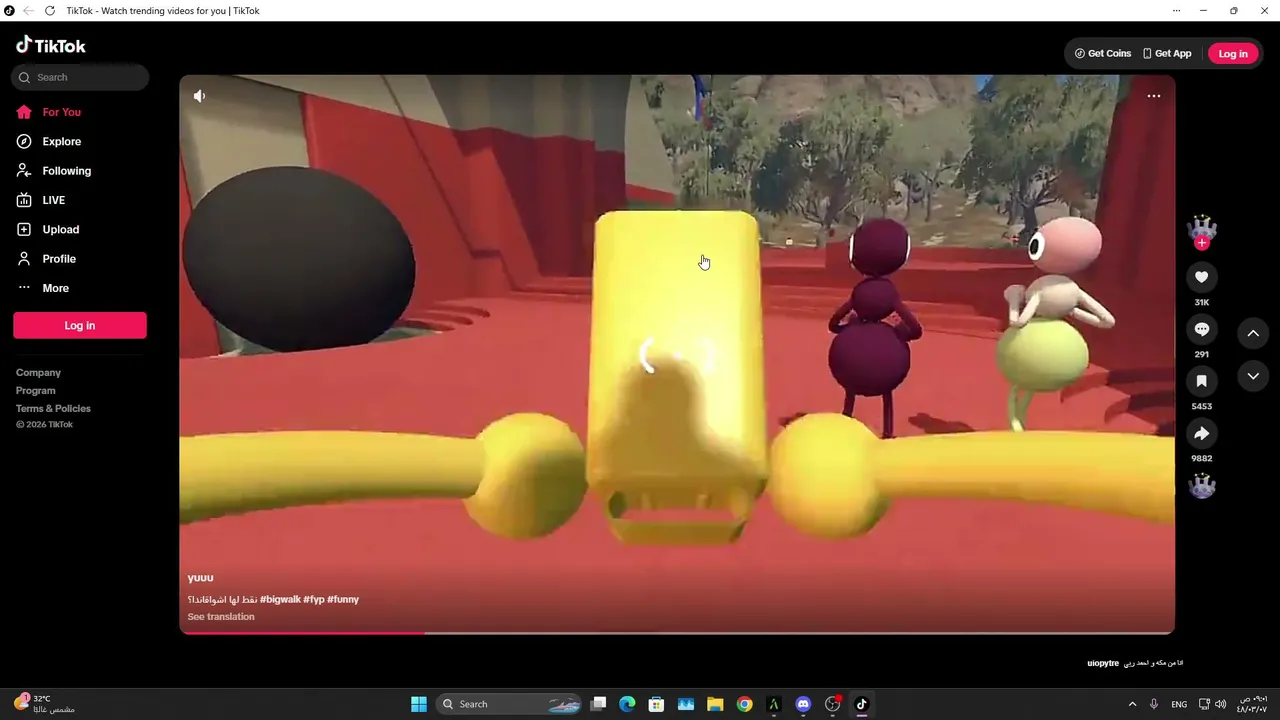
Task: Click the #funny hashtag
Action: [343, 600]
